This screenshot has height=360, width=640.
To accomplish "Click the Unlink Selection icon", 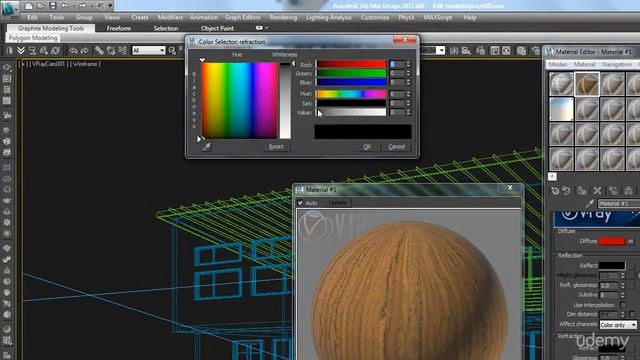I will click(x=111, y=51).
